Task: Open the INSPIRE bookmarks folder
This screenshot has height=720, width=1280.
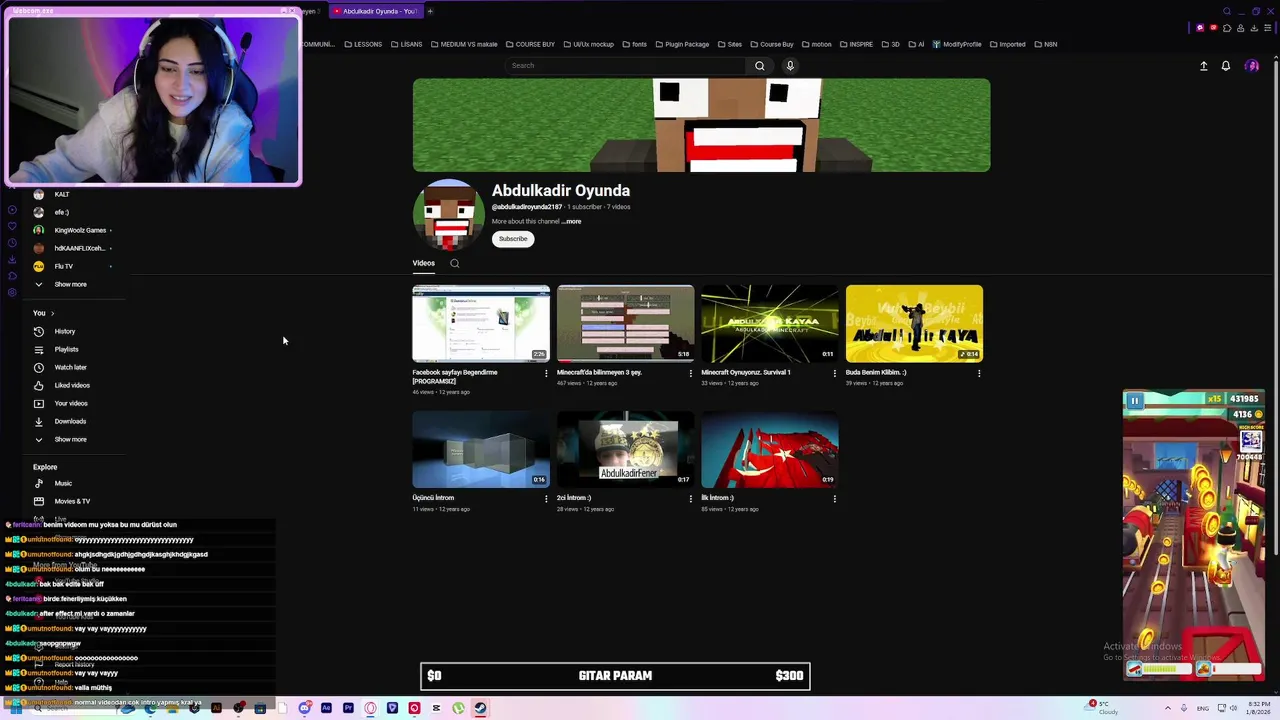Action: (856, 44)
